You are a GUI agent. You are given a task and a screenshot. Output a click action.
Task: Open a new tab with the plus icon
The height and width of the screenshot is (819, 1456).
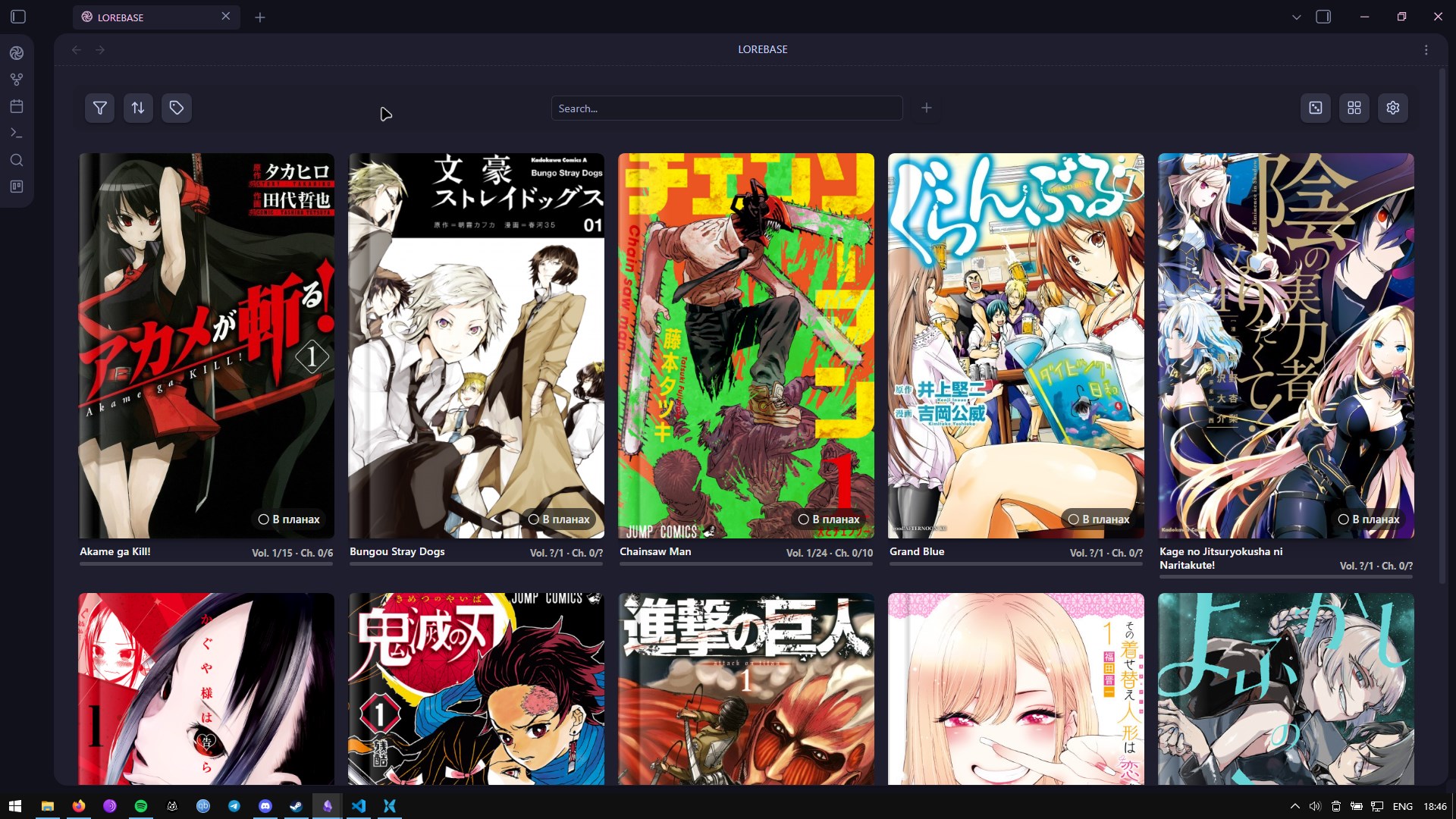(x=260, y=17)
